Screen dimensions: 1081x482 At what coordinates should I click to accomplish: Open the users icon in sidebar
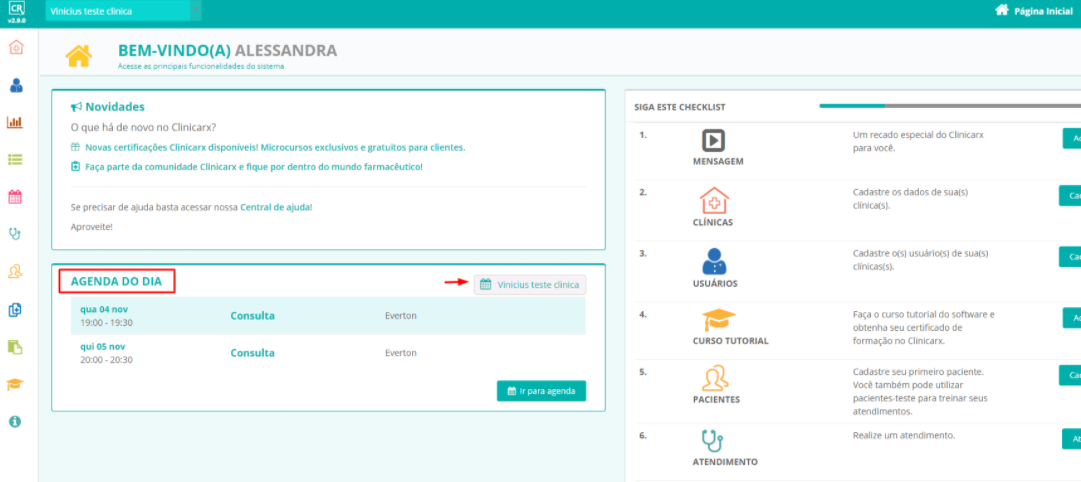point(15,85)
